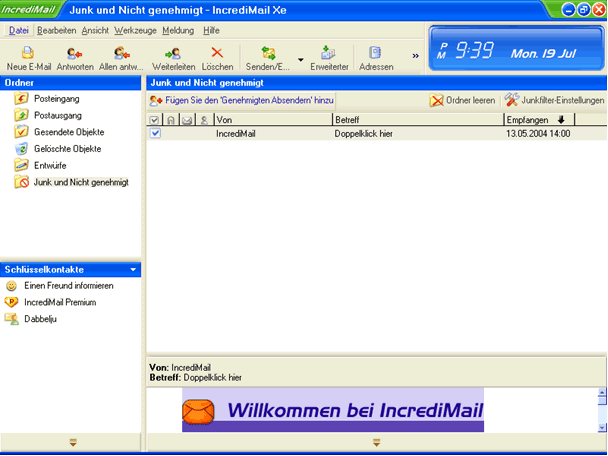Open the Meldung menu
Screen dimensions: 608x456
point(178,30)
